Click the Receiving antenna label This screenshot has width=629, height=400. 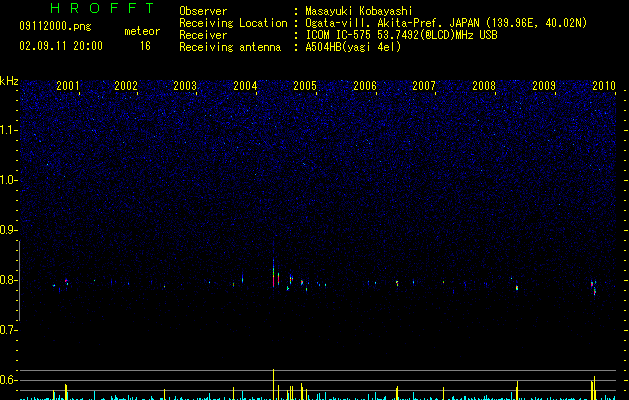pyautogui.click(x=230, y=47)
